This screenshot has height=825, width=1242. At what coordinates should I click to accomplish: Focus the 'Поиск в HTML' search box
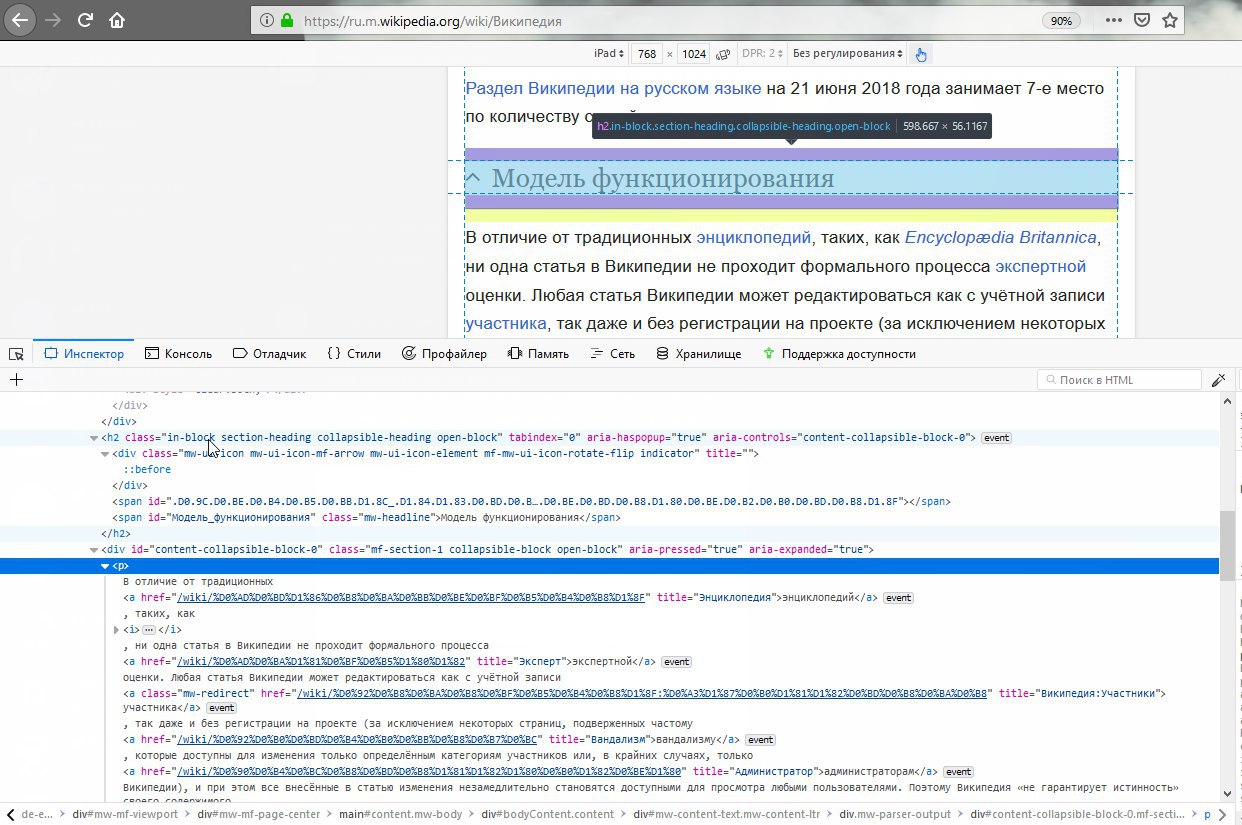click(x=1119, y=380)
